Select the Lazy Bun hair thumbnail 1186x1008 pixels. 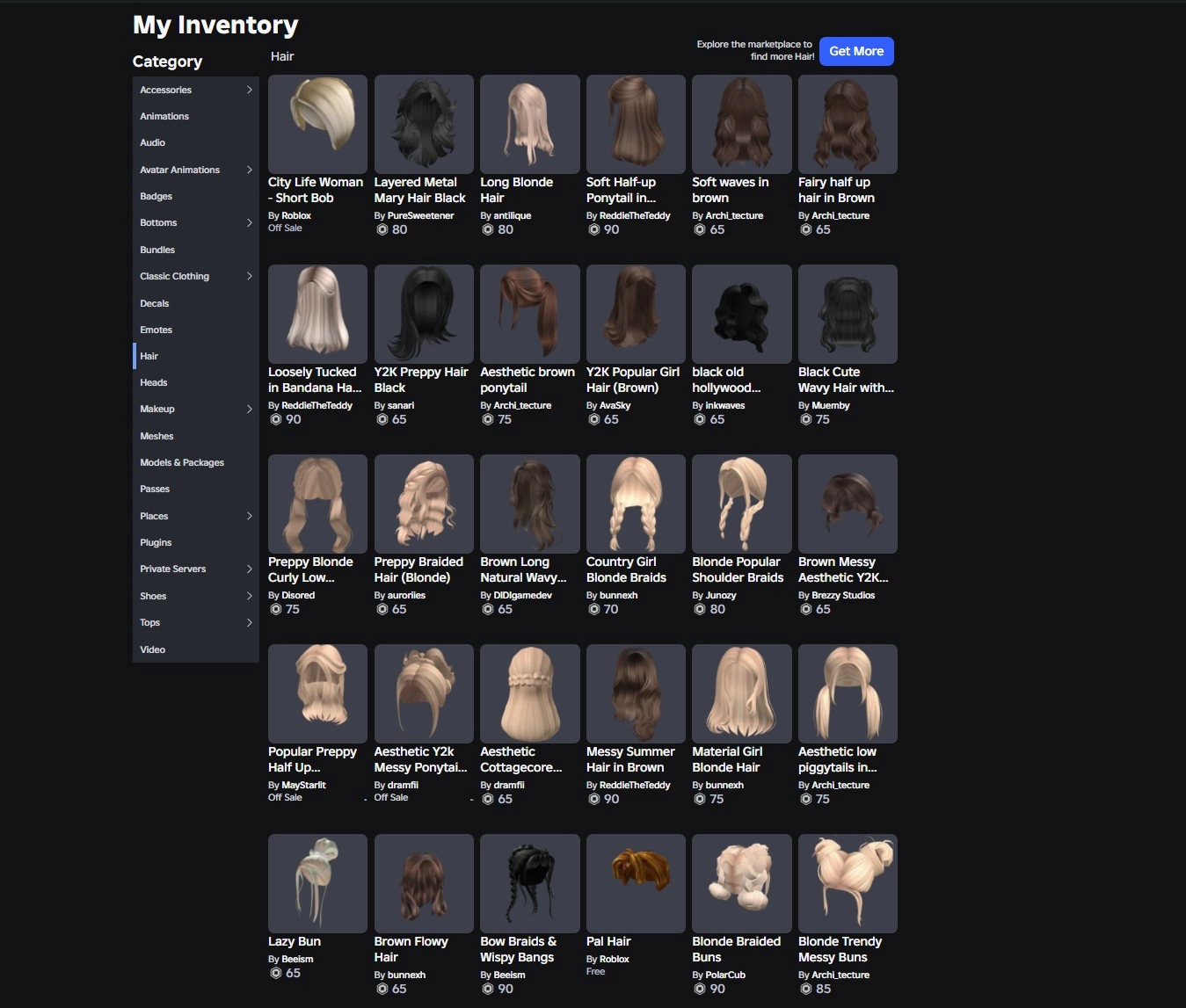(317, 883)
